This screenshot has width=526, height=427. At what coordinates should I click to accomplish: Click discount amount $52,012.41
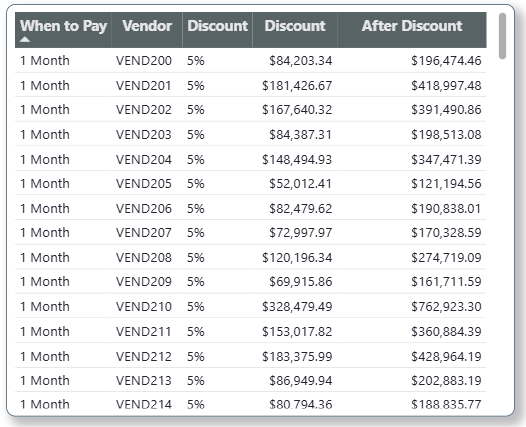tap(301, 183)
